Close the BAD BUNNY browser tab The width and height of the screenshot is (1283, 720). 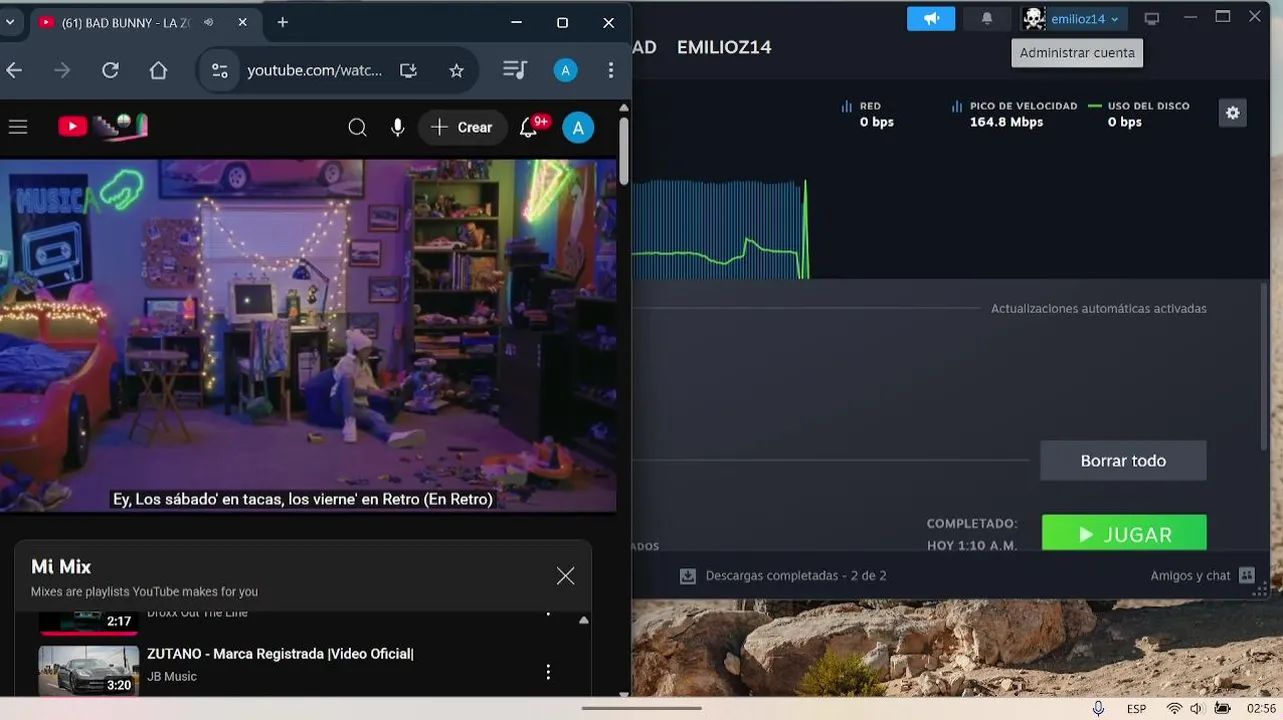click(x=244, y=22)
